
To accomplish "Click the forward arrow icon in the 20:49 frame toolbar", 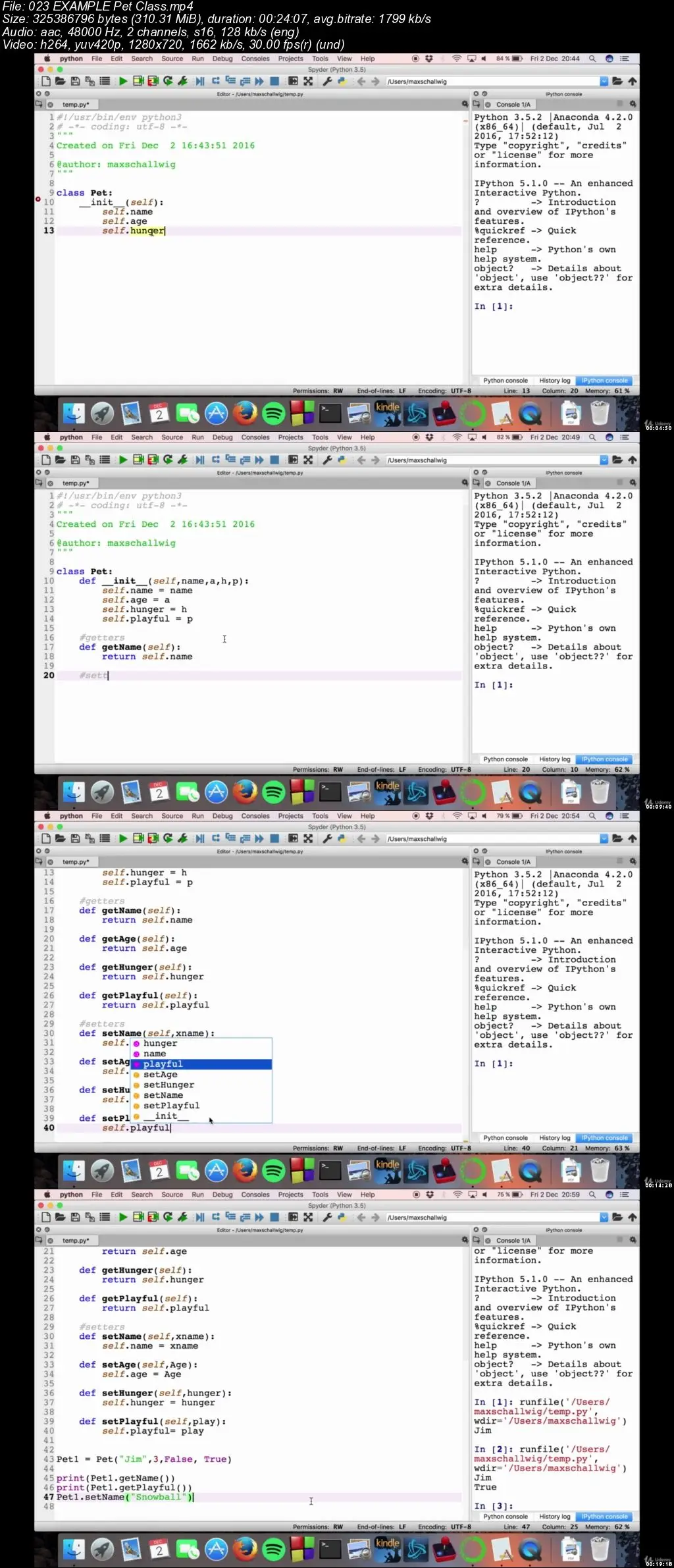I will pyautogui.click(x=375, y=460).
